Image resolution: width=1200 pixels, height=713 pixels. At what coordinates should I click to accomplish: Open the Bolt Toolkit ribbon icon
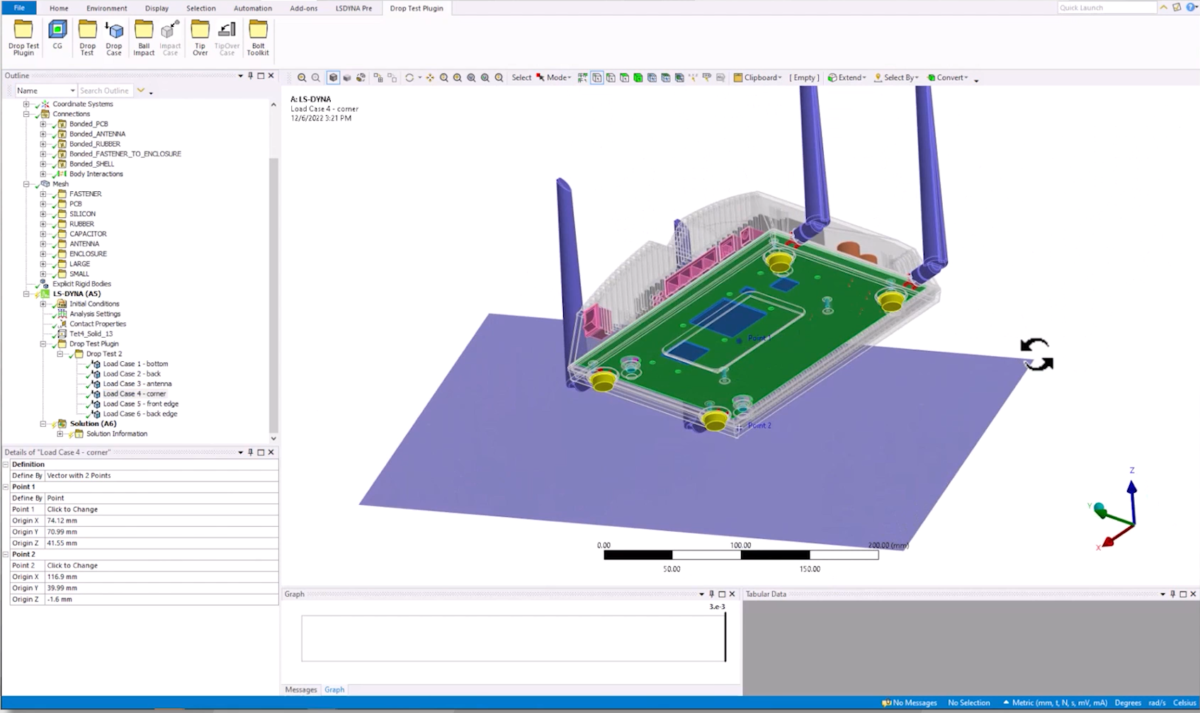[x=258, y=35]
